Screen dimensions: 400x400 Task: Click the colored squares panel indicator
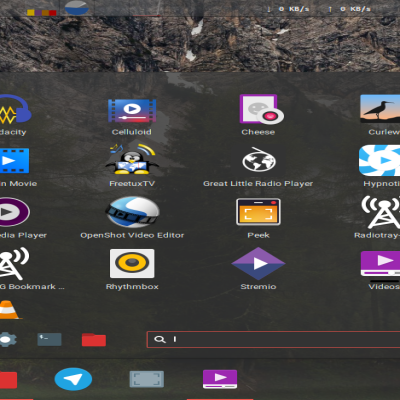[x=42, y=13]
